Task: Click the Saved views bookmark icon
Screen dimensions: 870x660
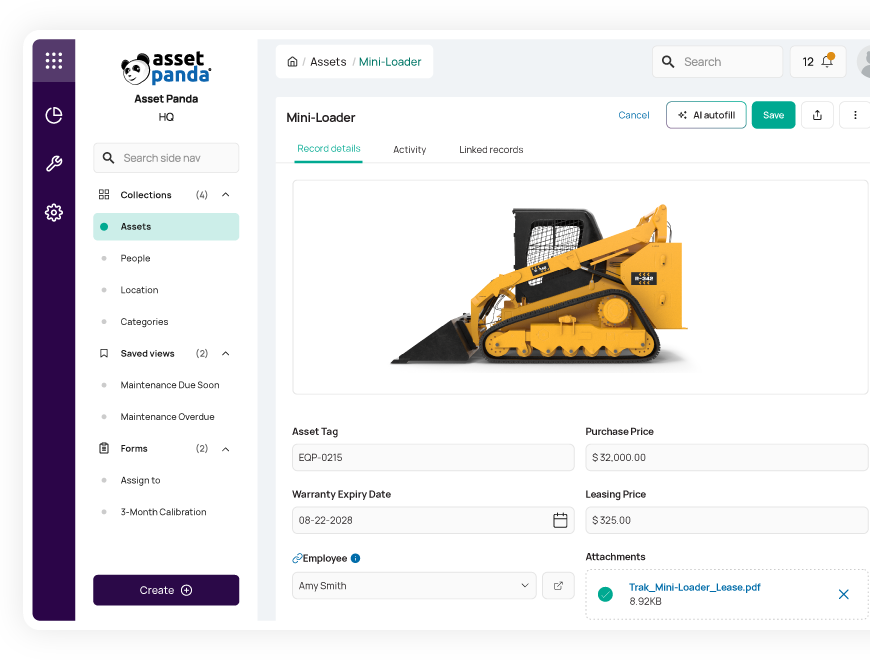Action: click(104, 353)
